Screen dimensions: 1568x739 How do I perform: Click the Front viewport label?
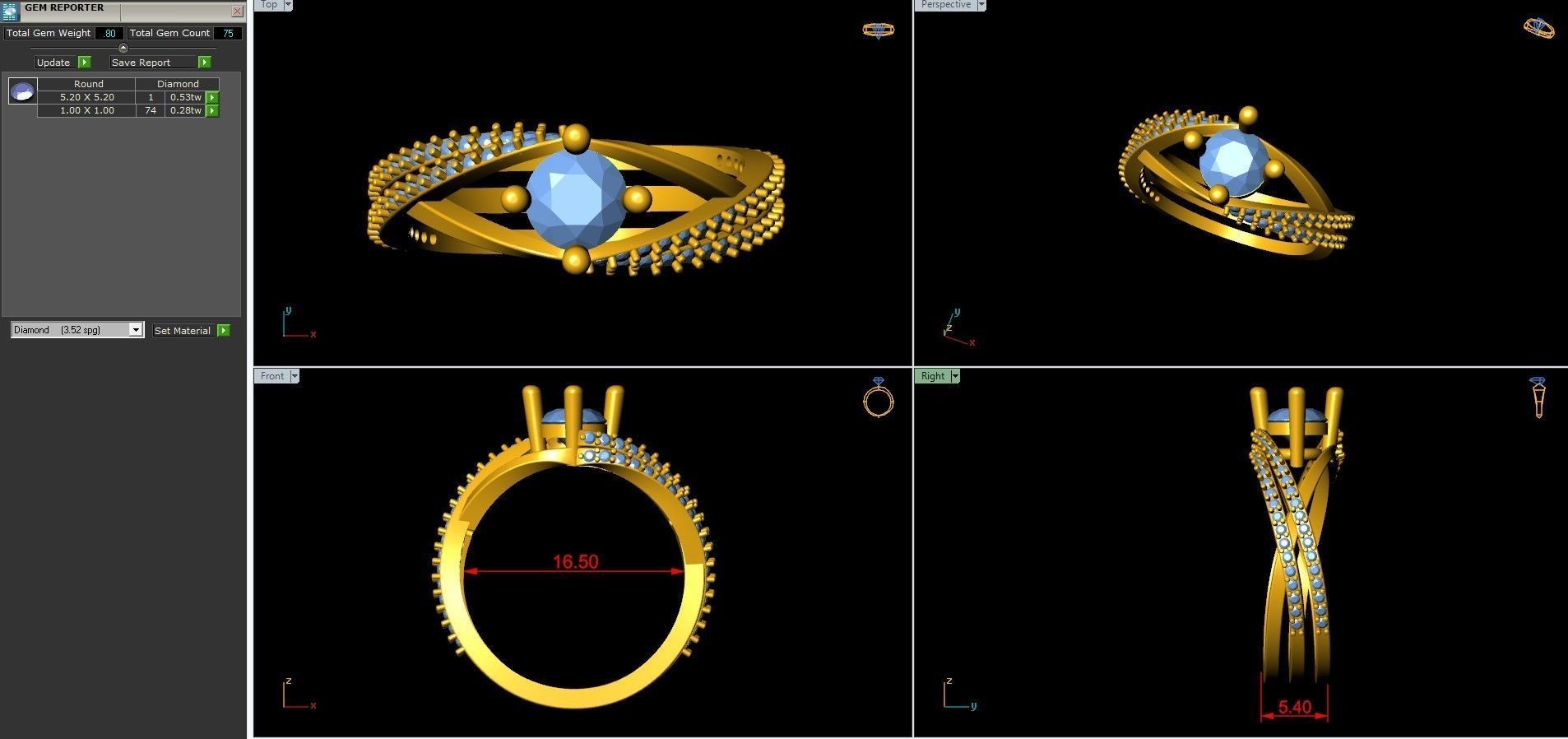(x=271, y=376)
